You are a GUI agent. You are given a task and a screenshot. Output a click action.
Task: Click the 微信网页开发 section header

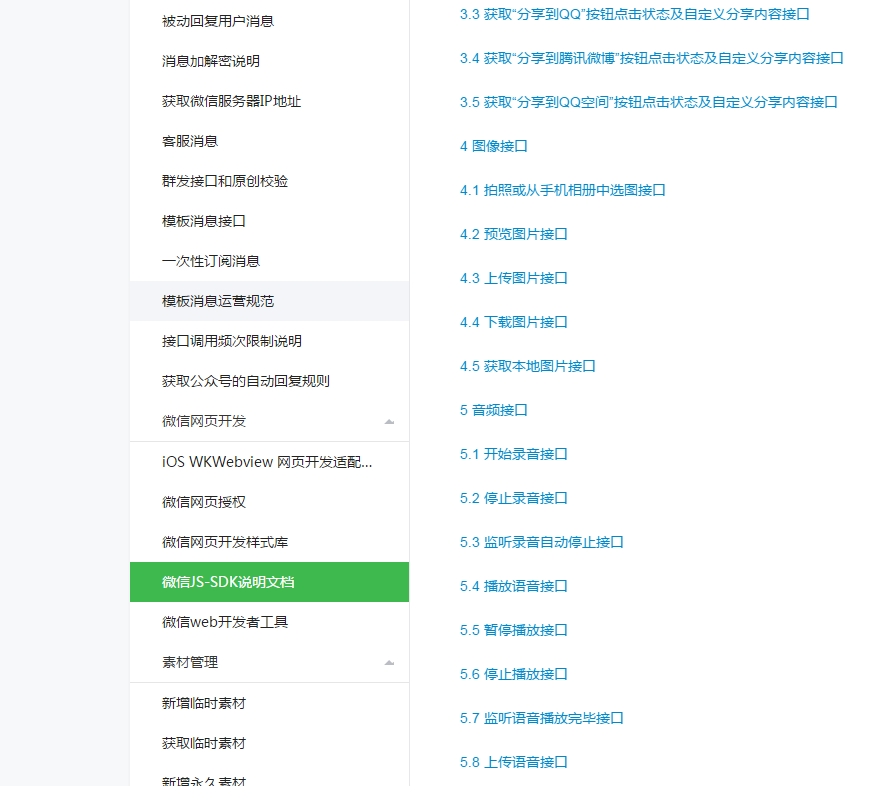[x=269, y=421]
